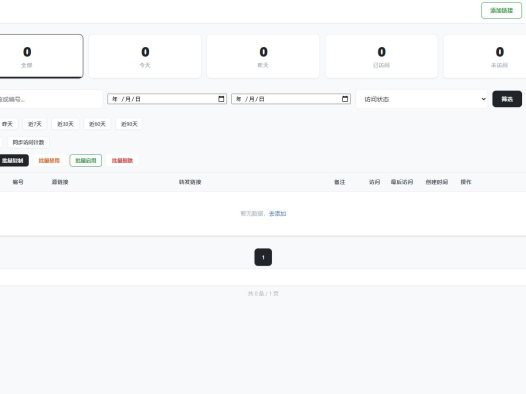Choose the 近90天 quick range
This screenshot has width=526, height=394.
(x=129, y=124)
